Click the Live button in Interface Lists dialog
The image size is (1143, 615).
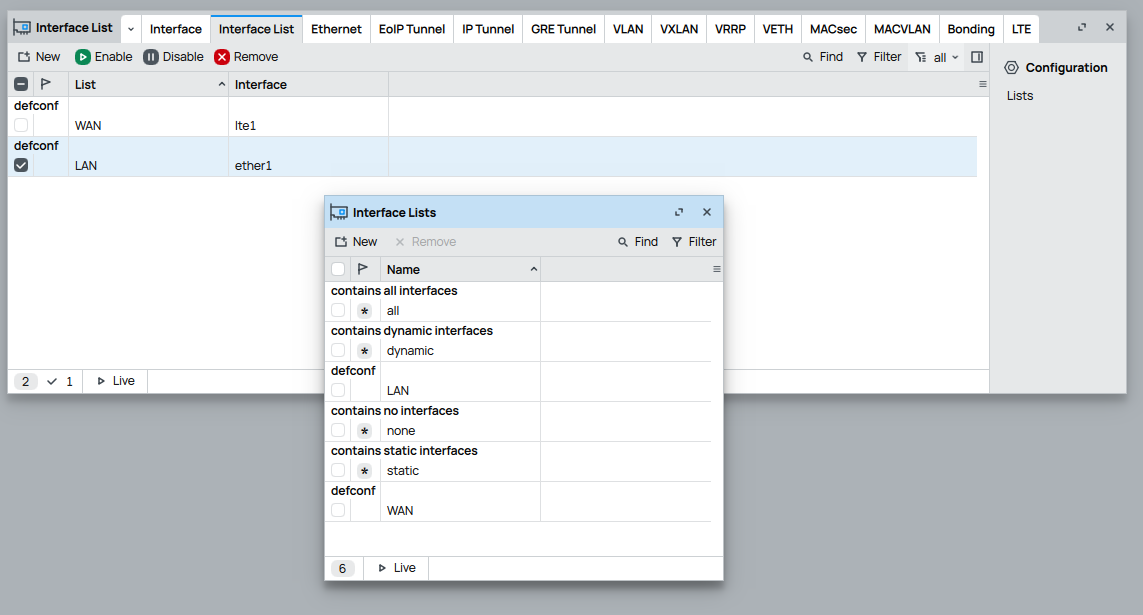tap(397, 568)
